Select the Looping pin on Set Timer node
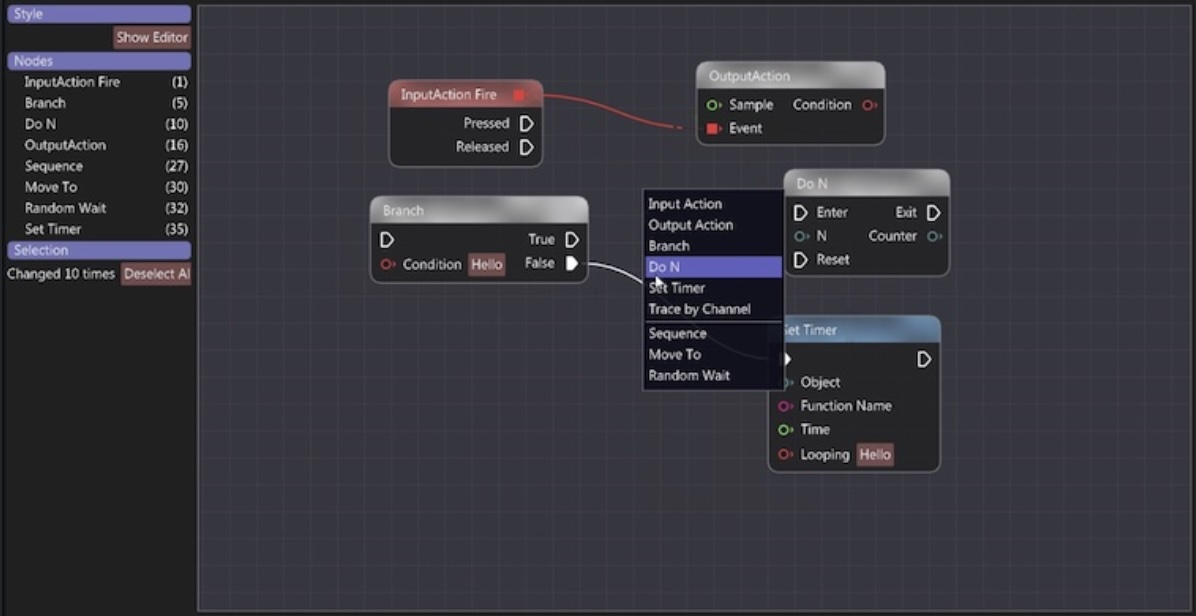The width and height of the screenshot is (1196, 616). pos(789,454)
